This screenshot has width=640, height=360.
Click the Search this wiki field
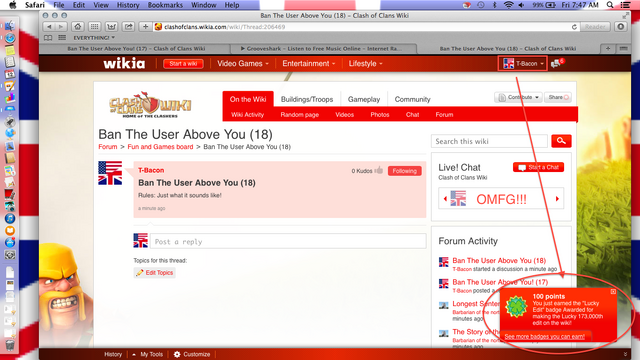489,141
